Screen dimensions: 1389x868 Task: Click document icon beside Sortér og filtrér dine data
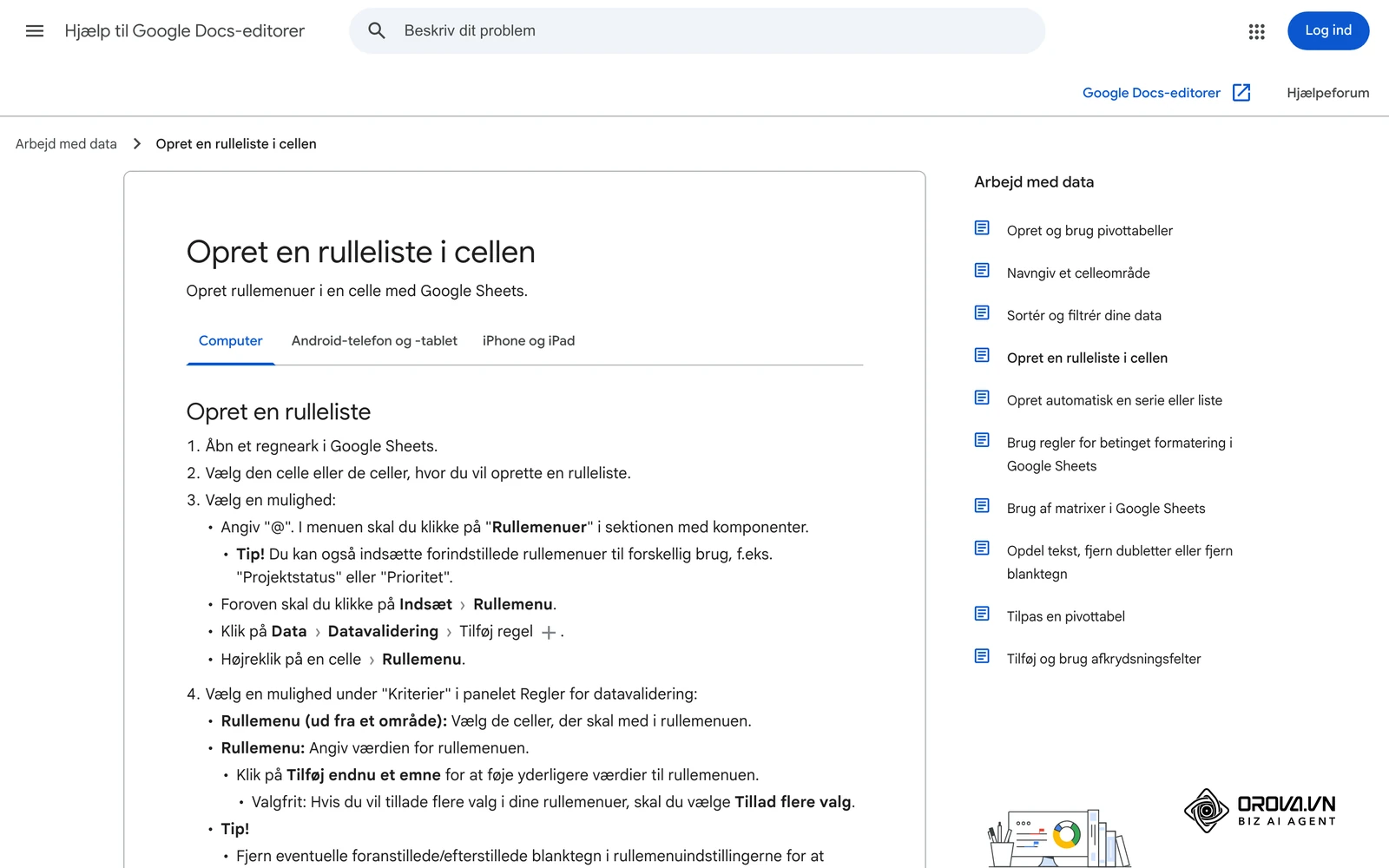982,313
